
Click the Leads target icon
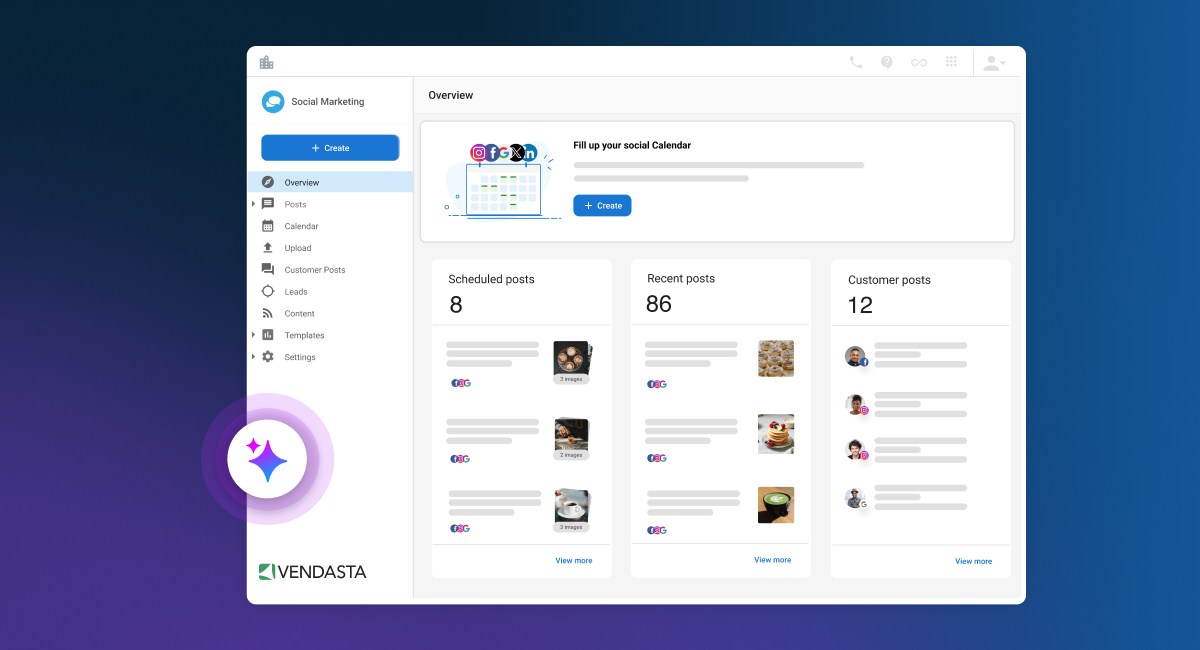click(x=267, y=292)
